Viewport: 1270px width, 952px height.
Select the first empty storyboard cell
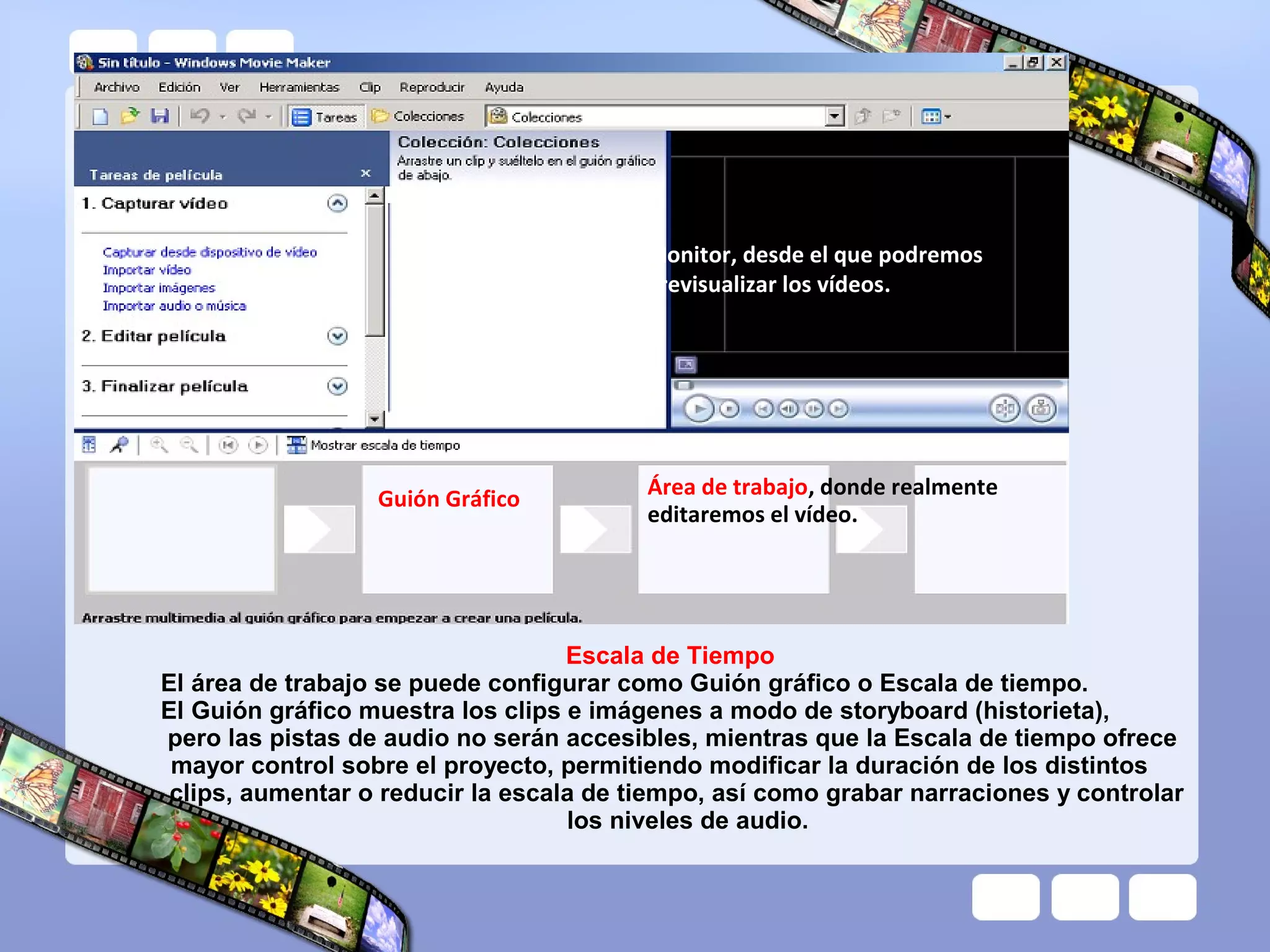[x=182, y=529]
